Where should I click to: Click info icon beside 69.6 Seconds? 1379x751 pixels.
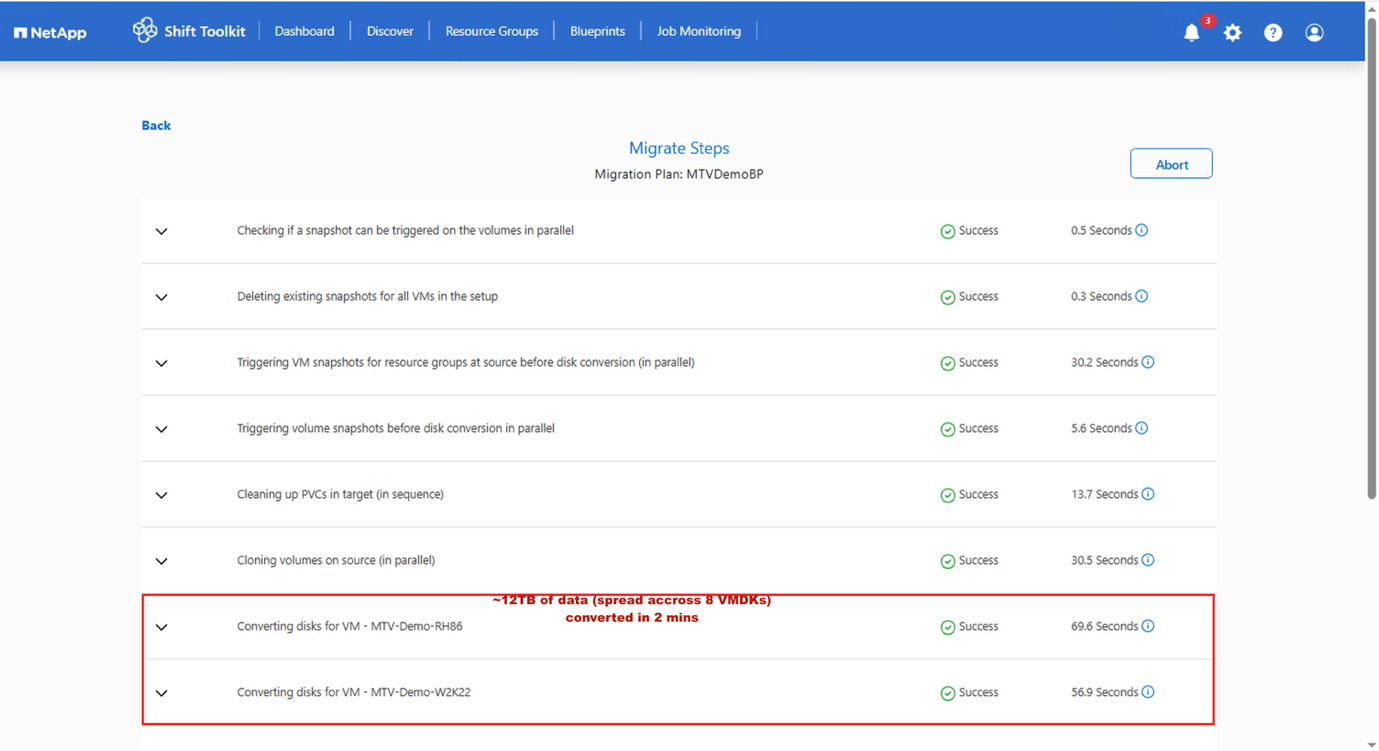(1148, 626)
